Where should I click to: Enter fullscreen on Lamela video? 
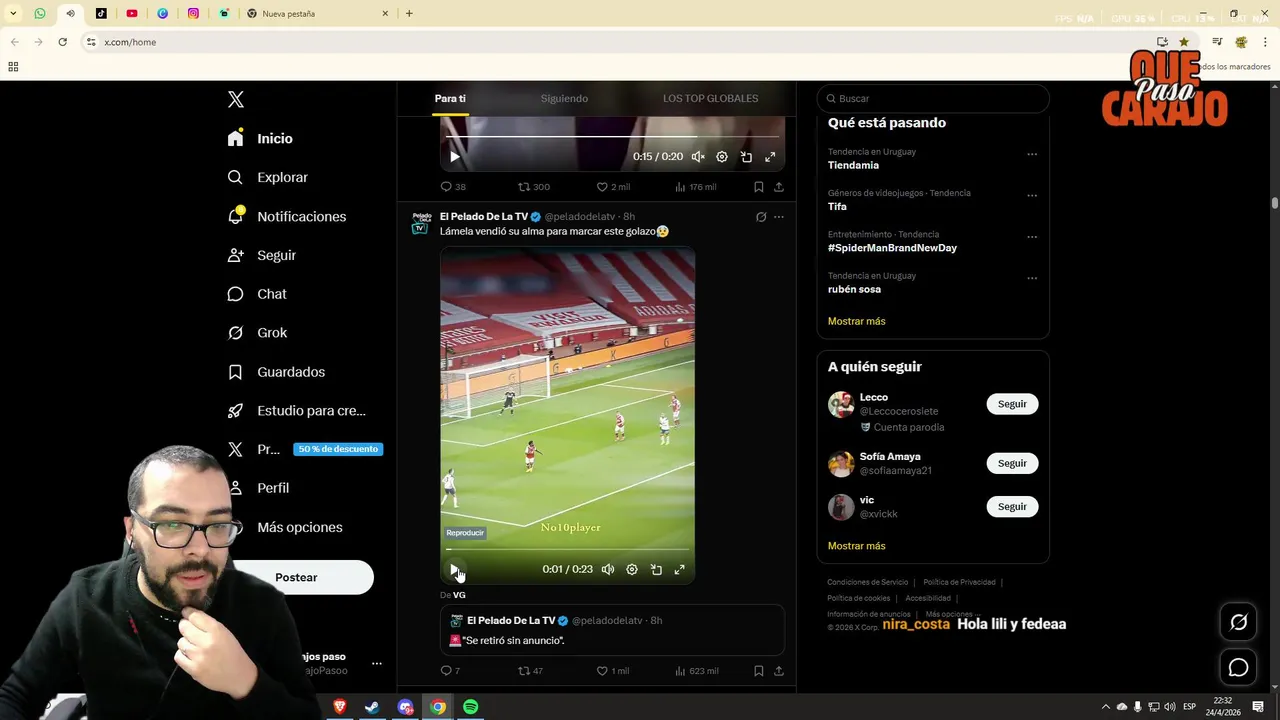tap(680, 569)
